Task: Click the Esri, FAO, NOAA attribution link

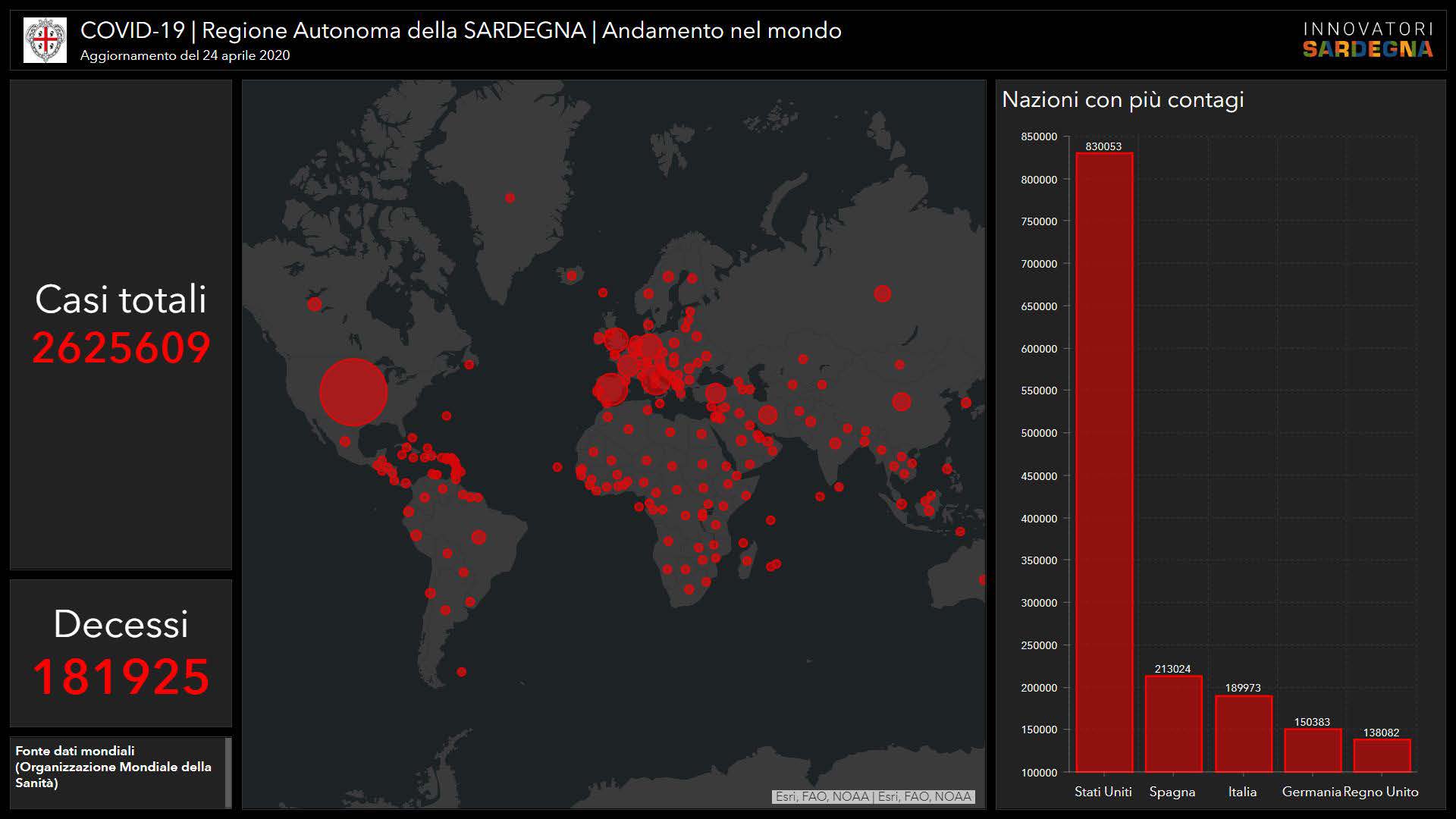Action: point(873,796)
